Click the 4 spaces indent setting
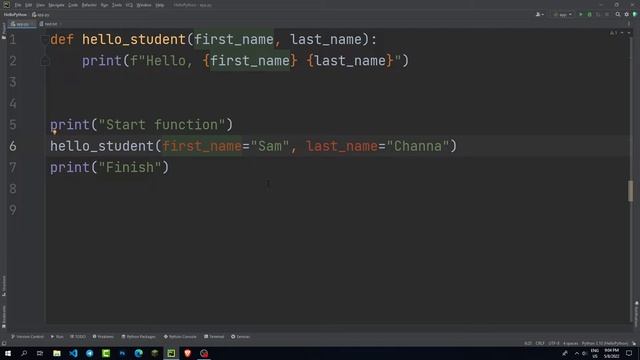Viewport: 640px width, 360px height. [x=571, y=344]
